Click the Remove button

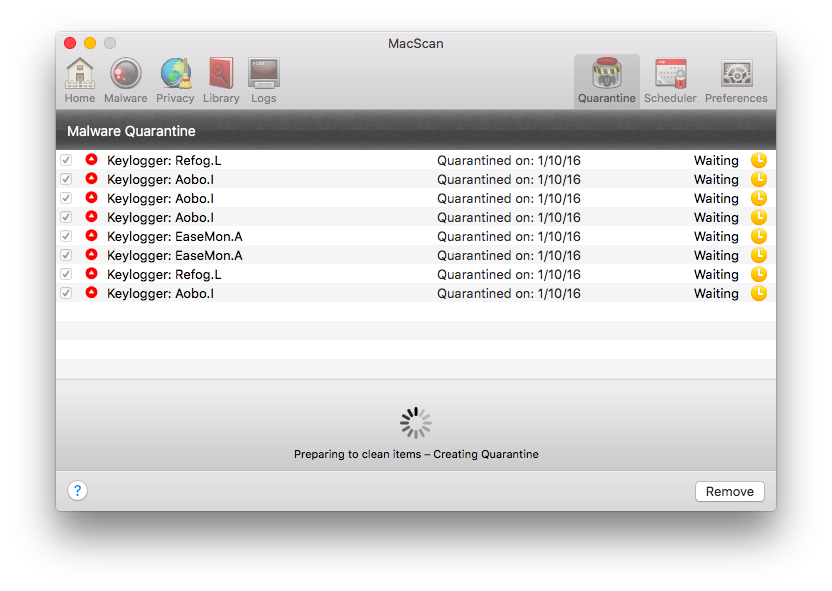click(x=730, y=491)
